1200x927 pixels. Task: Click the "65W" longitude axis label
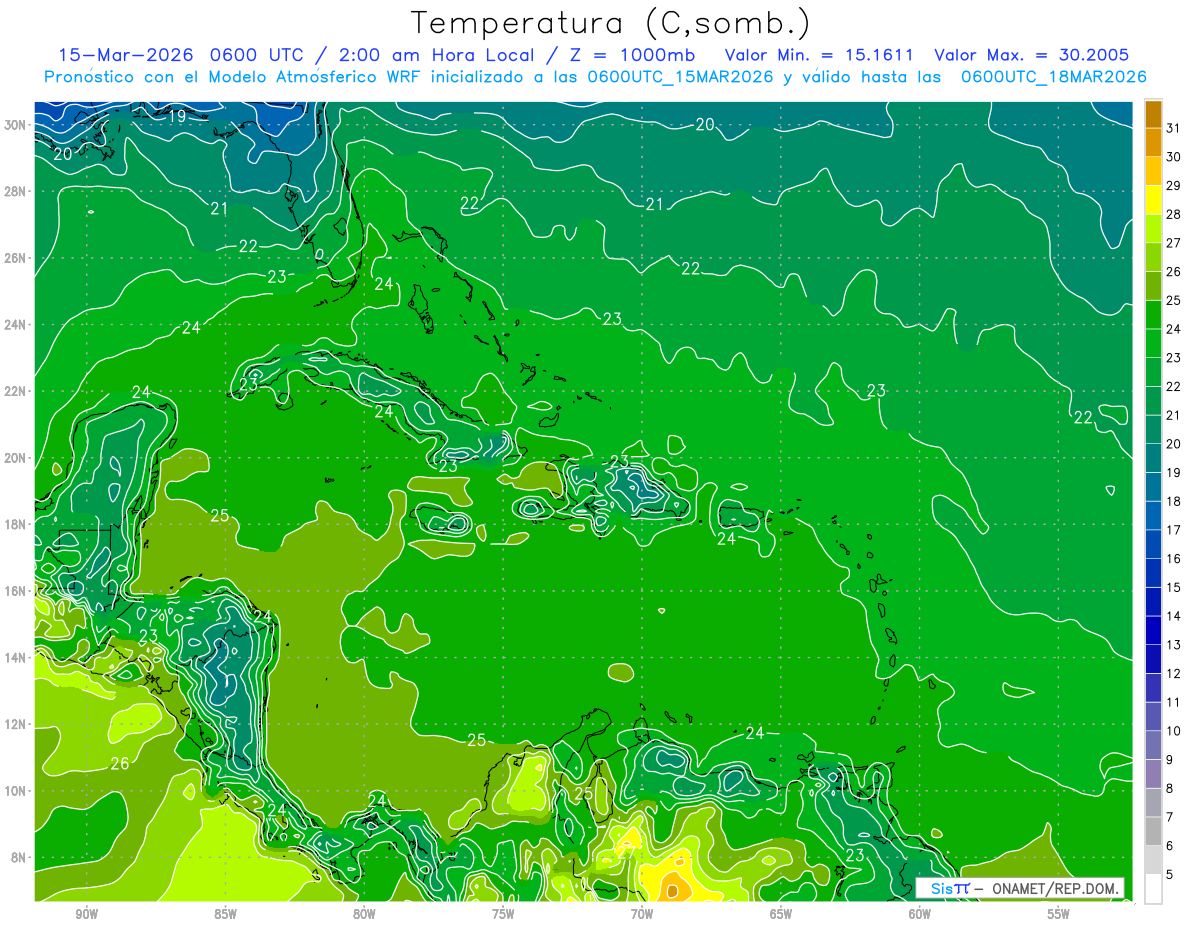(x=781, y=914)
